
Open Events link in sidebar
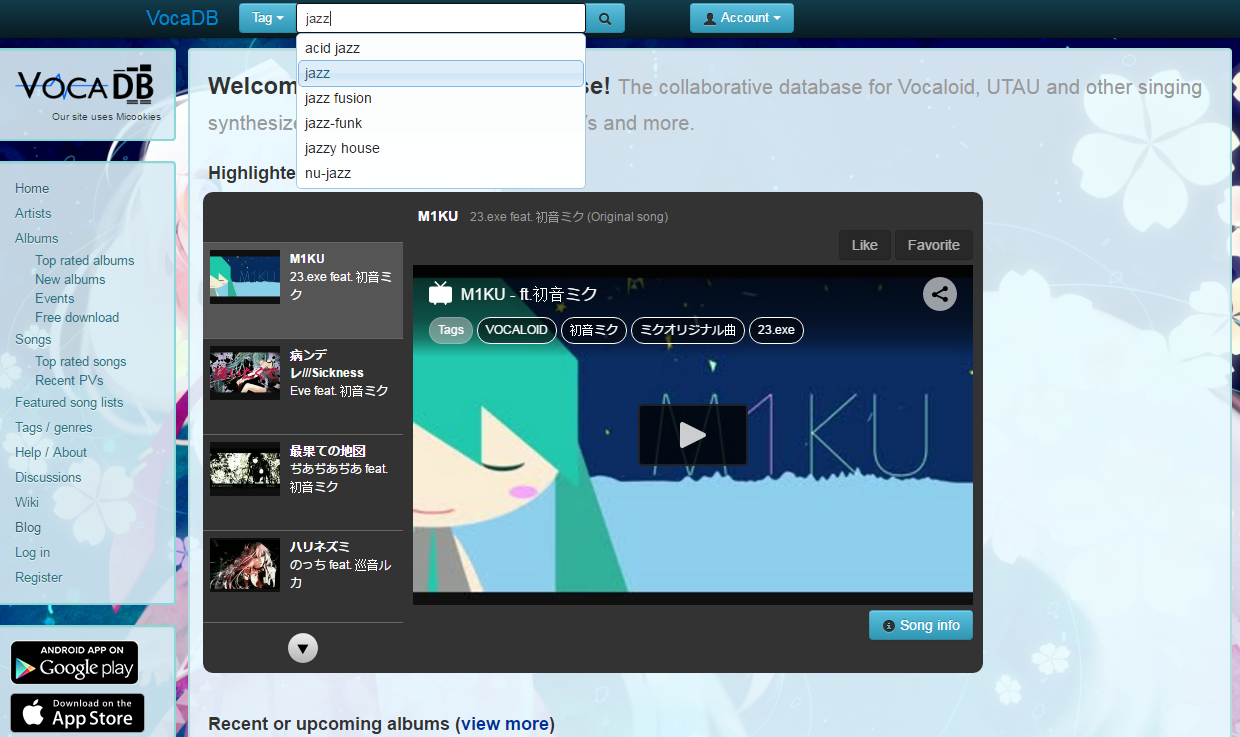[55, 298]
